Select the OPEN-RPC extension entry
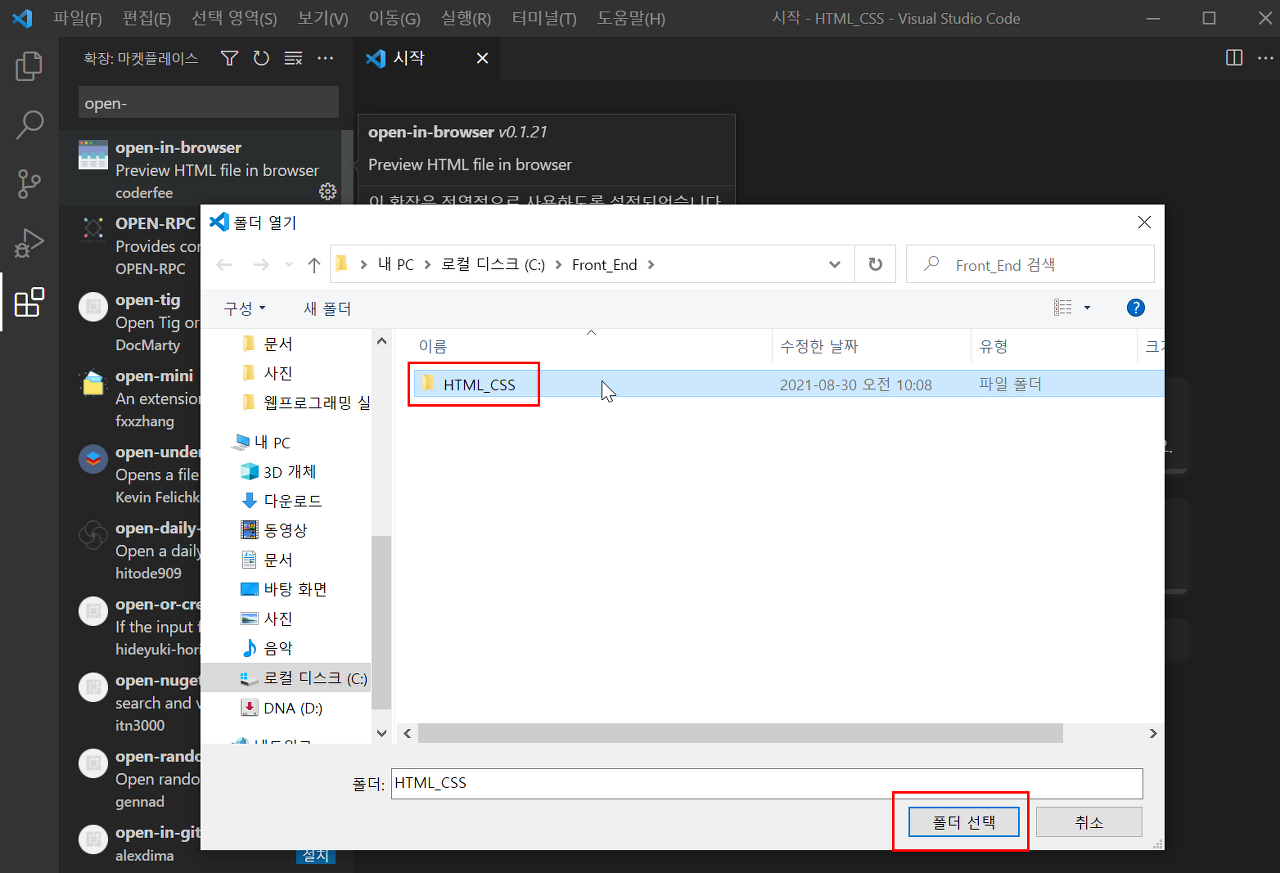1280x873 pixels. (x=130, y=245)
